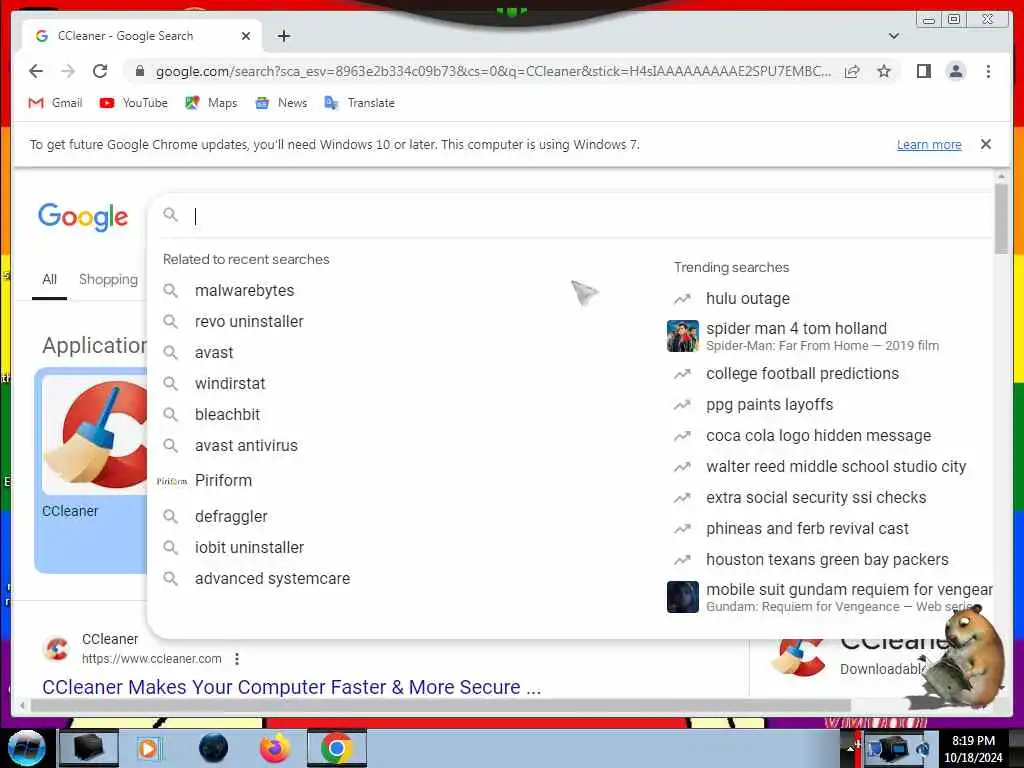This screenshot has width=1024, height=768.
Task: Click the horizontal page scrollbar
Action: point(441,705)
